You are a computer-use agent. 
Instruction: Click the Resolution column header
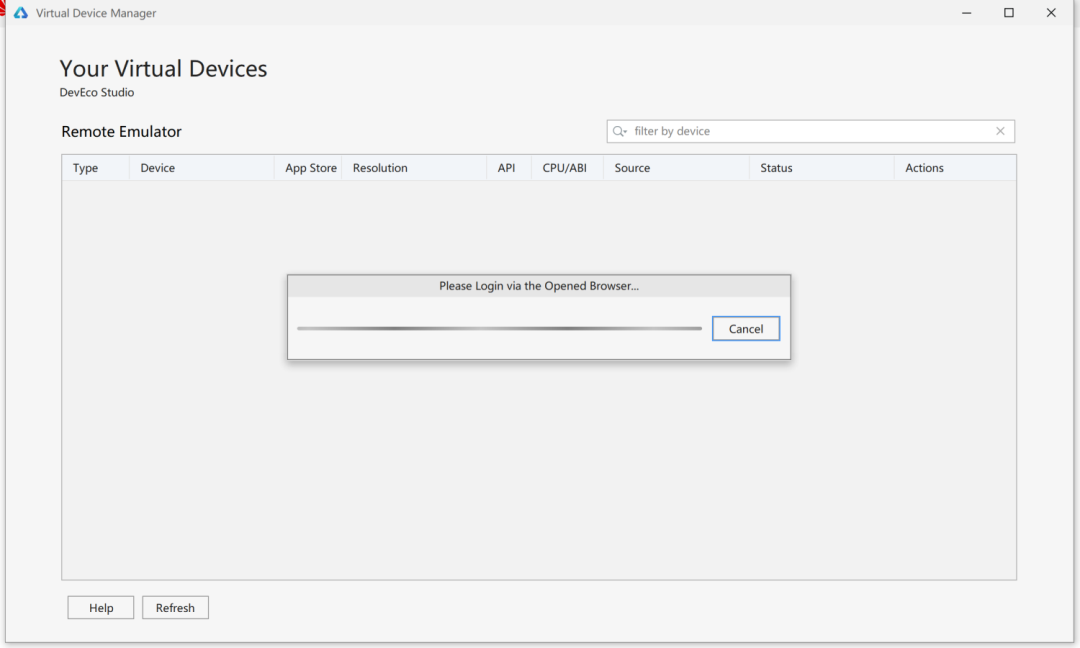[x=380, y=168]
